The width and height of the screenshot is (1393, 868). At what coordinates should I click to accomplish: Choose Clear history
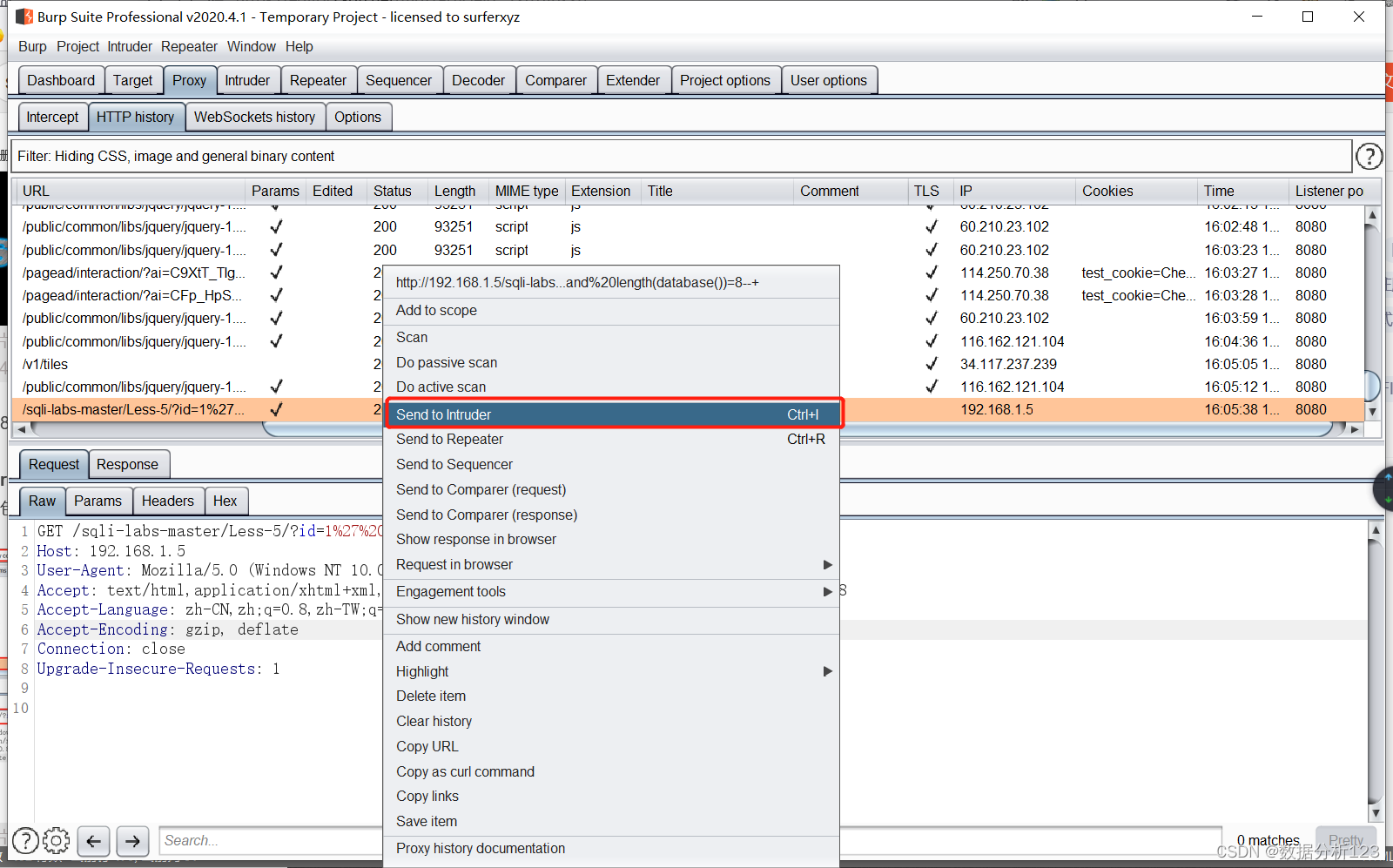pyautogui.click(x=611, y=722)
